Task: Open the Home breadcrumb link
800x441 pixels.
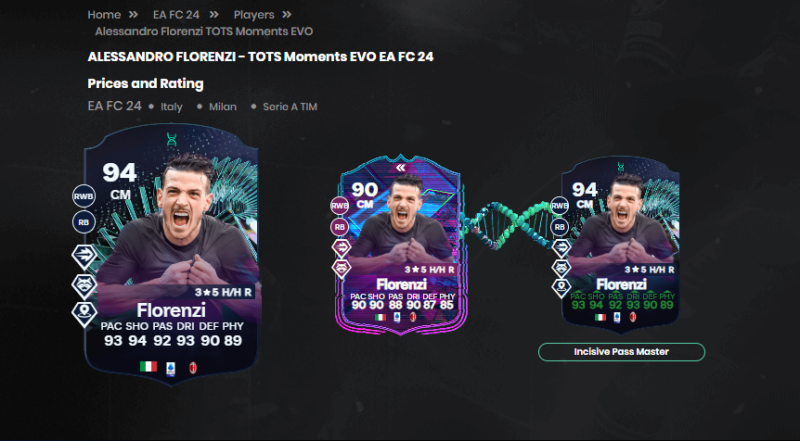Action: click(x=104, y=15)
